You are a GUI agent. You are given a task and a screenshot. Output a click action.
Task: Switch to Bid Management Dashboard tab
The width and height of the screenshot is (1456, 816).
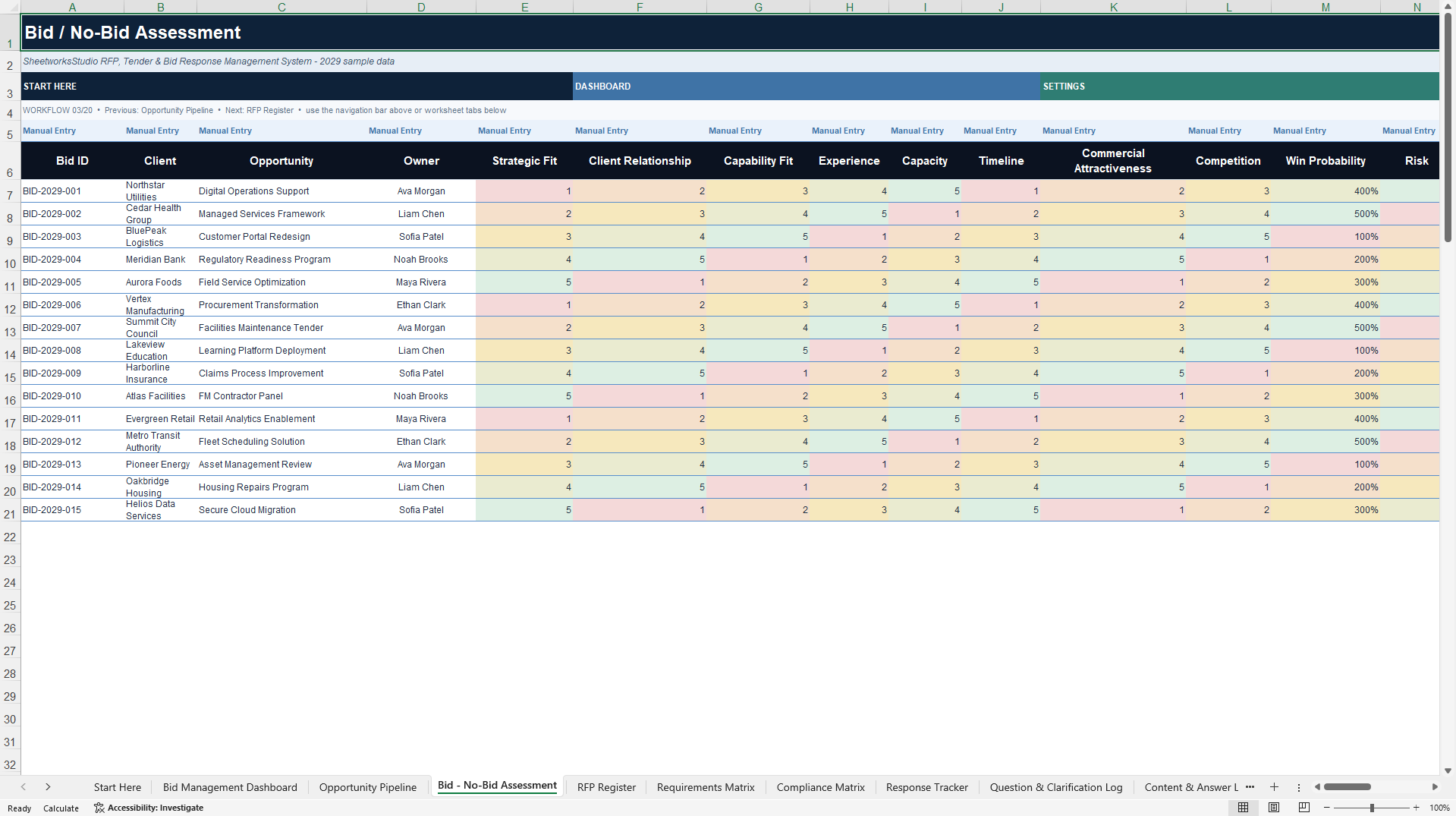230,787
